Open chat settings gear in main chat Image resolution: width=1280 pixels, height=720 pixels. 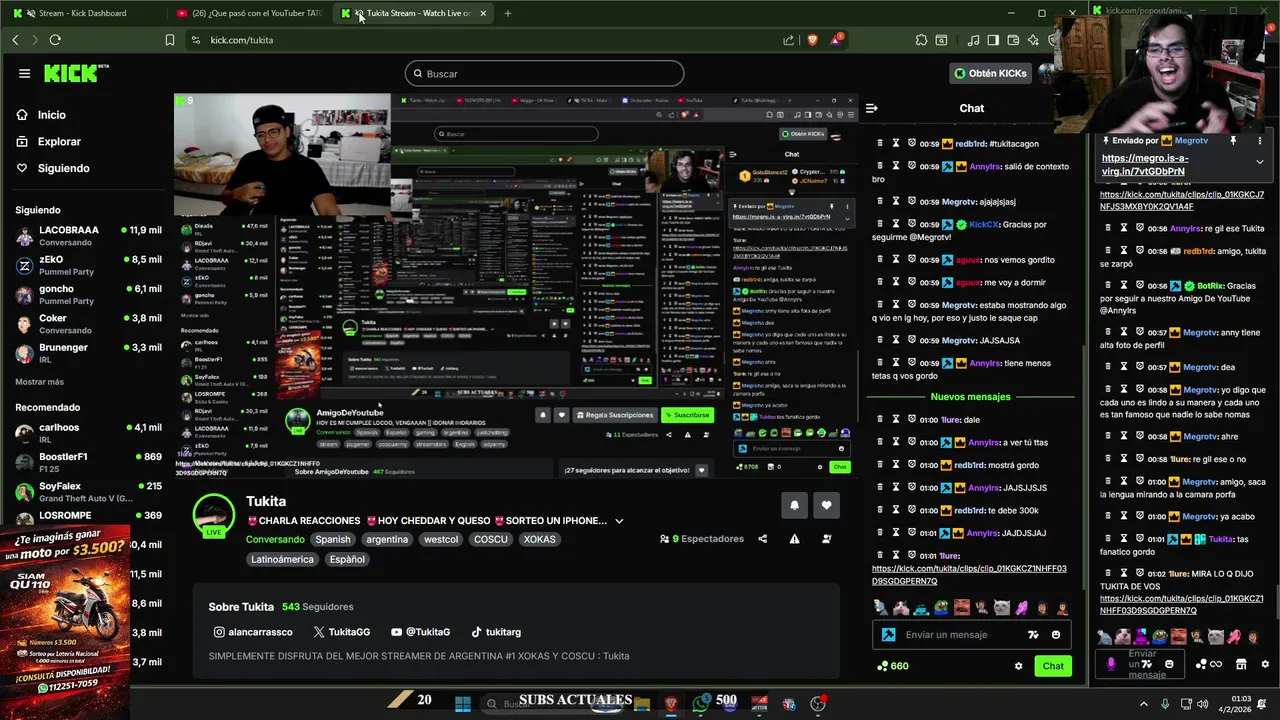click(x=1018, y=666)
